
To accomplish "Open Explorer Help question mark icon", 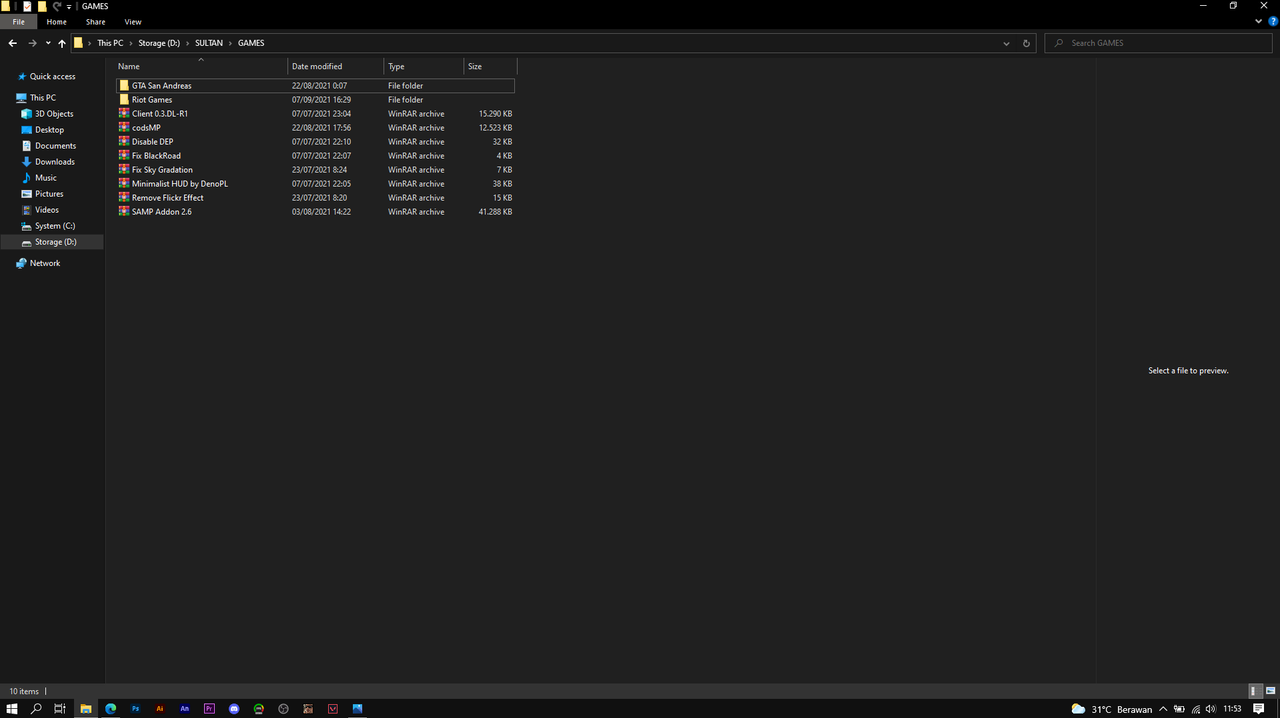I will click(x=1271, y=22).
